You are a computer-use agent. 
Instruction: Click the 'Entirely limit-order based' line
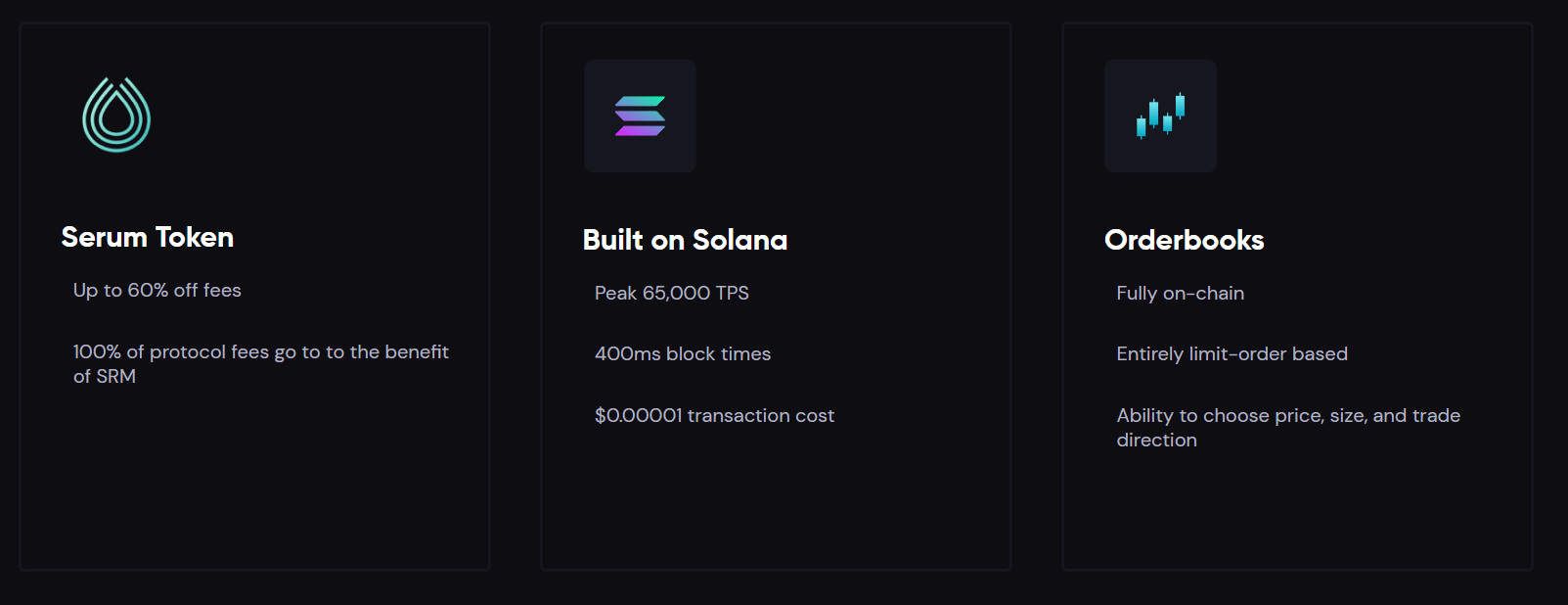(x=1232, y=353)
